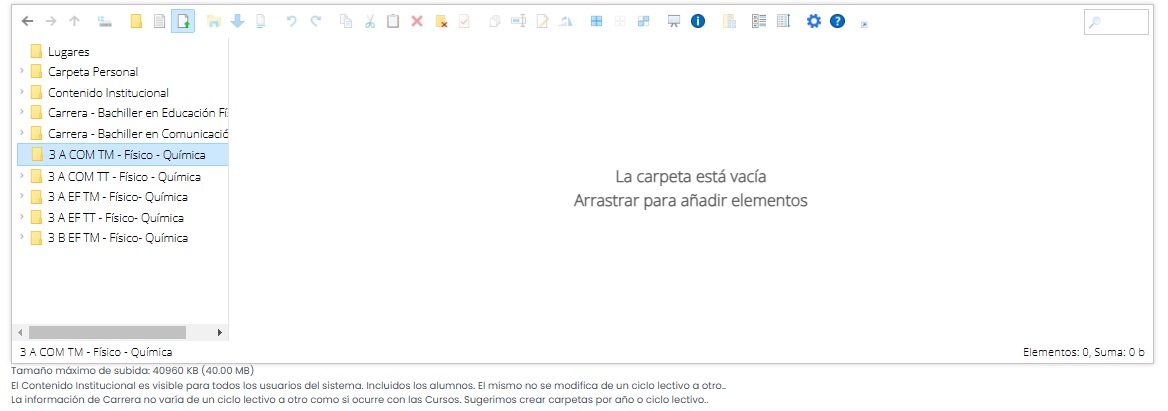This screenshot has height=411, width=1168.
Task: Click the select all grid icon
Action: click(x=597, y=22)
